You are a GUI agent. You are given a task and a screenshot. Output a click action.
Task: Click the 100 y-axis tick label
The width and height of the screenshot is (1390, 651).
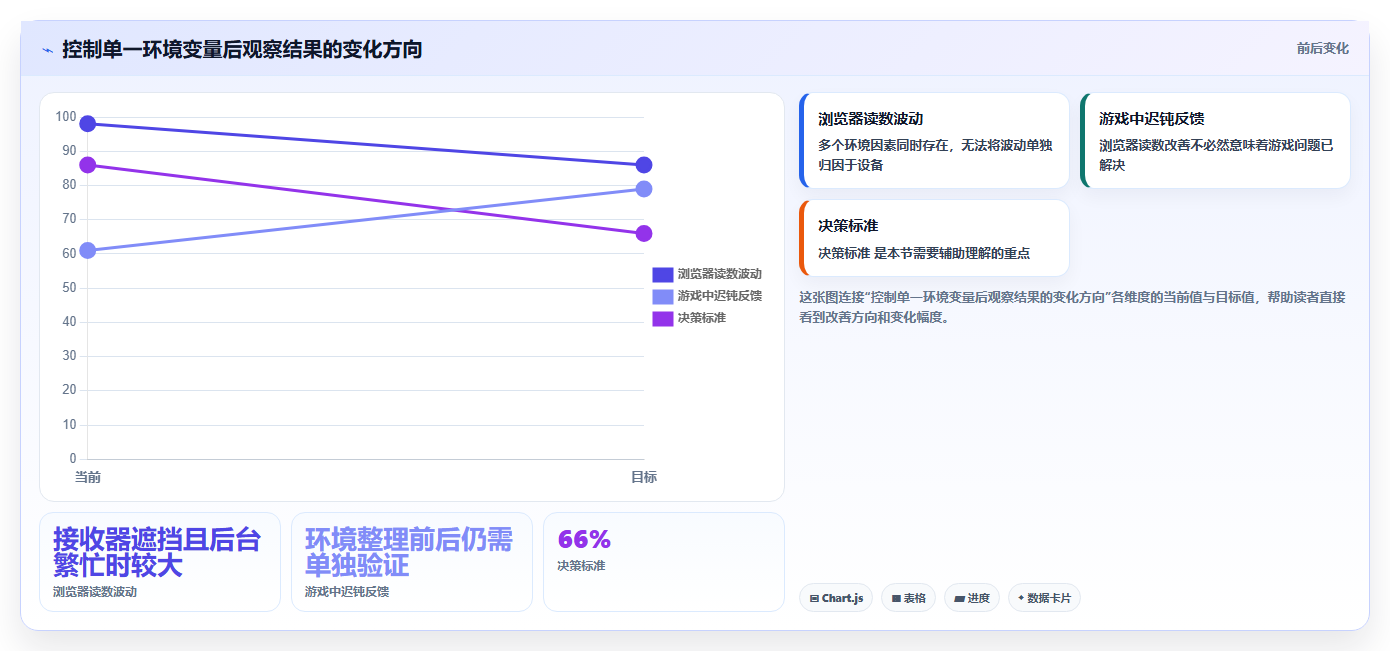tap(66, 117)
